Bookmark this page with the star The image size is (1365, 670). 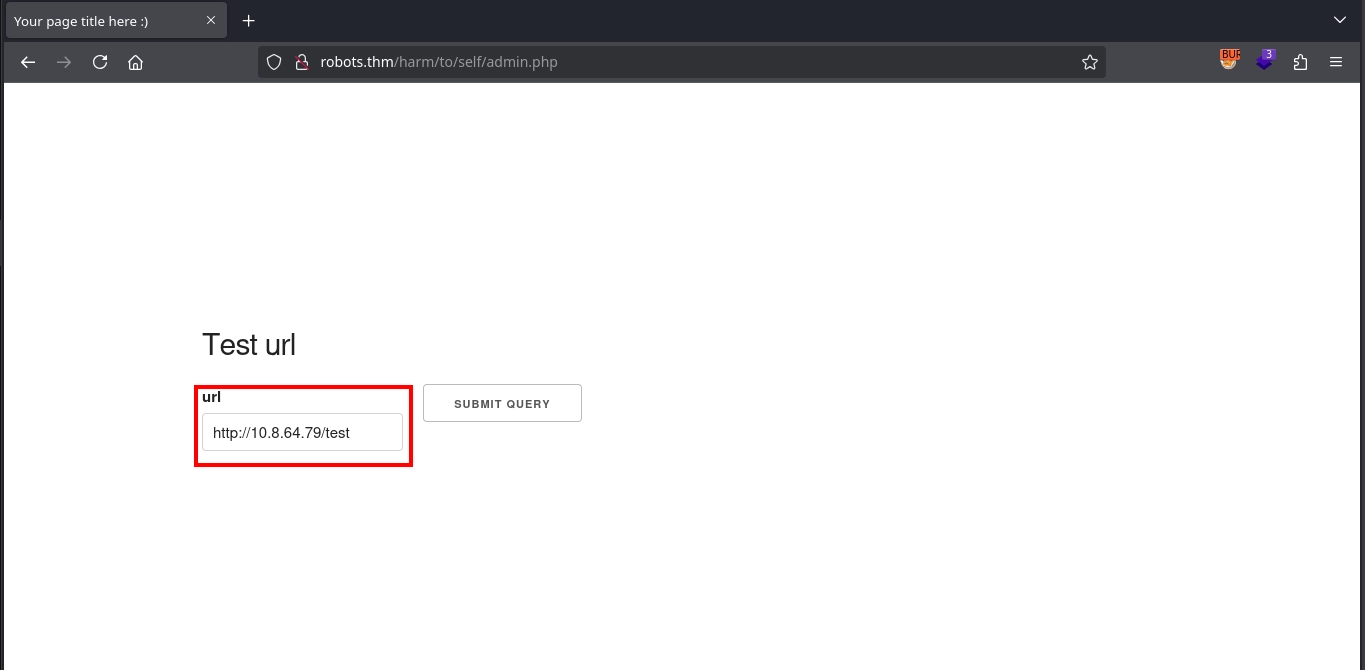1089,62
